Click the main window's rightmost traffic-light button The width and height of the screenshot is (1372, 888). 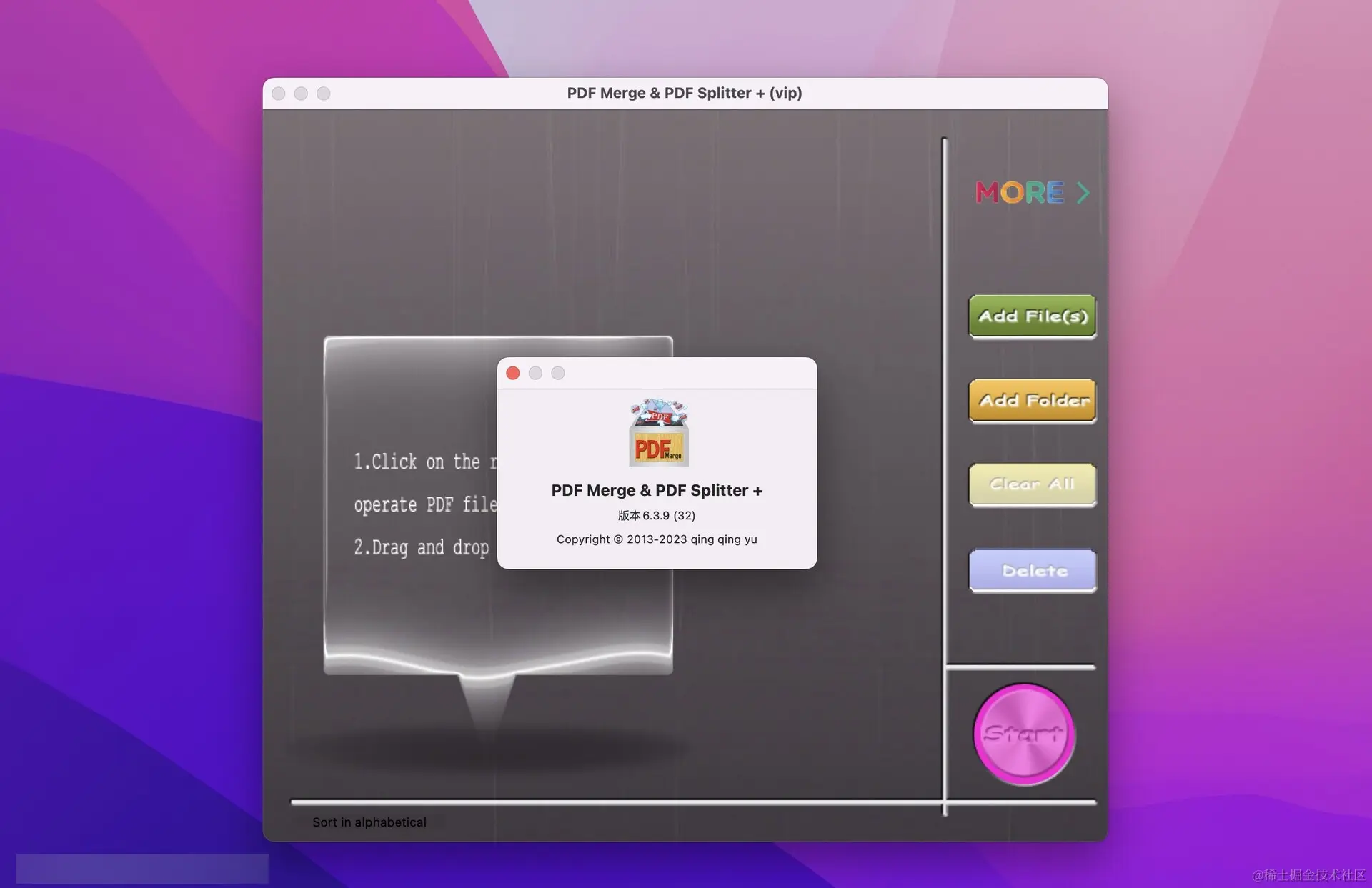coord(324,94)
